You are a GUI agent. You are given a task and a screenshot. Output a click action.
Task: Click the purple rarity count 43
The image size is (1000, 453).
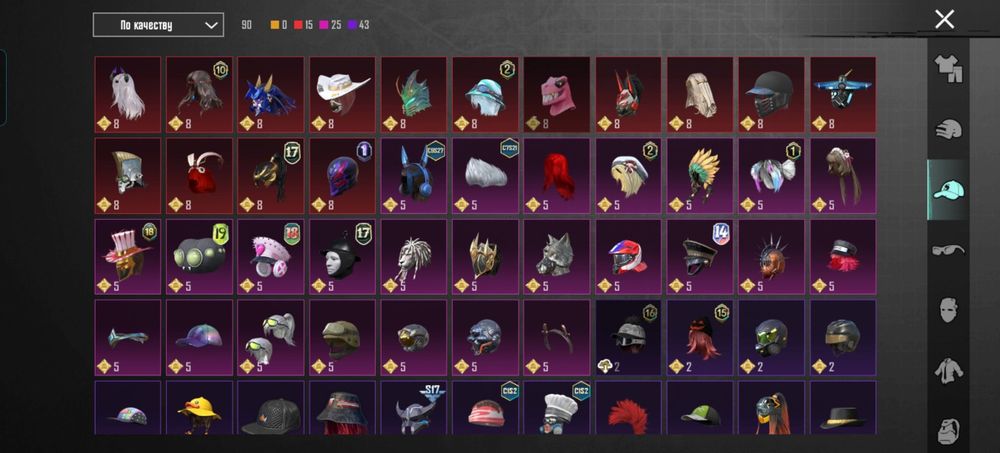coord(364,25)
